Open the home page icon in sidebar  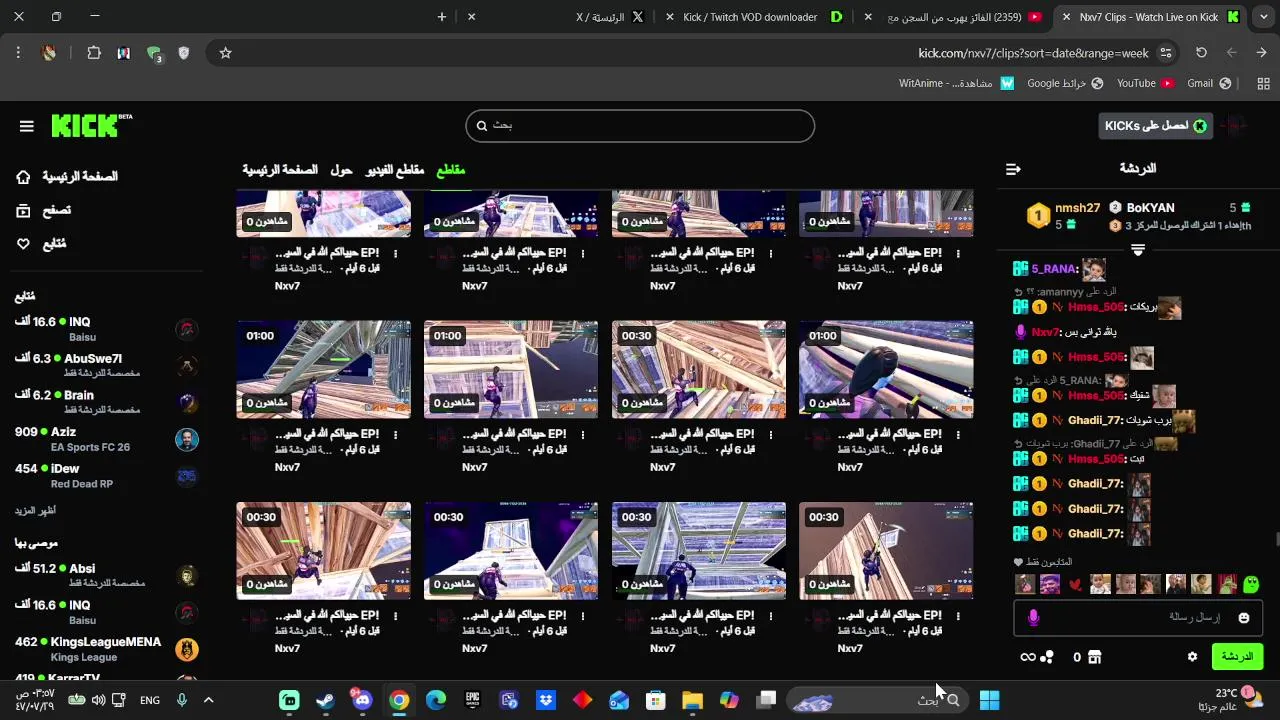click(23, 177)
